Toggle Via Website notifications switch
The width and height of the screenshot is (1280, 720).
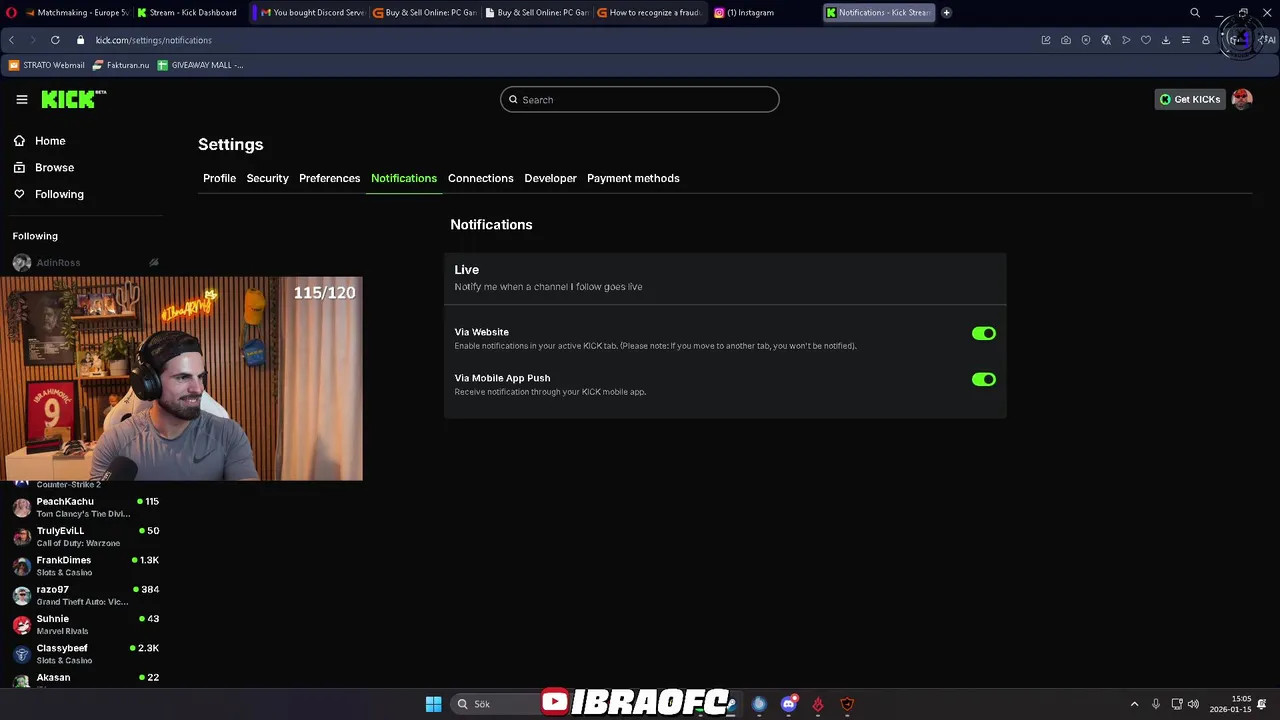[984, 334]
